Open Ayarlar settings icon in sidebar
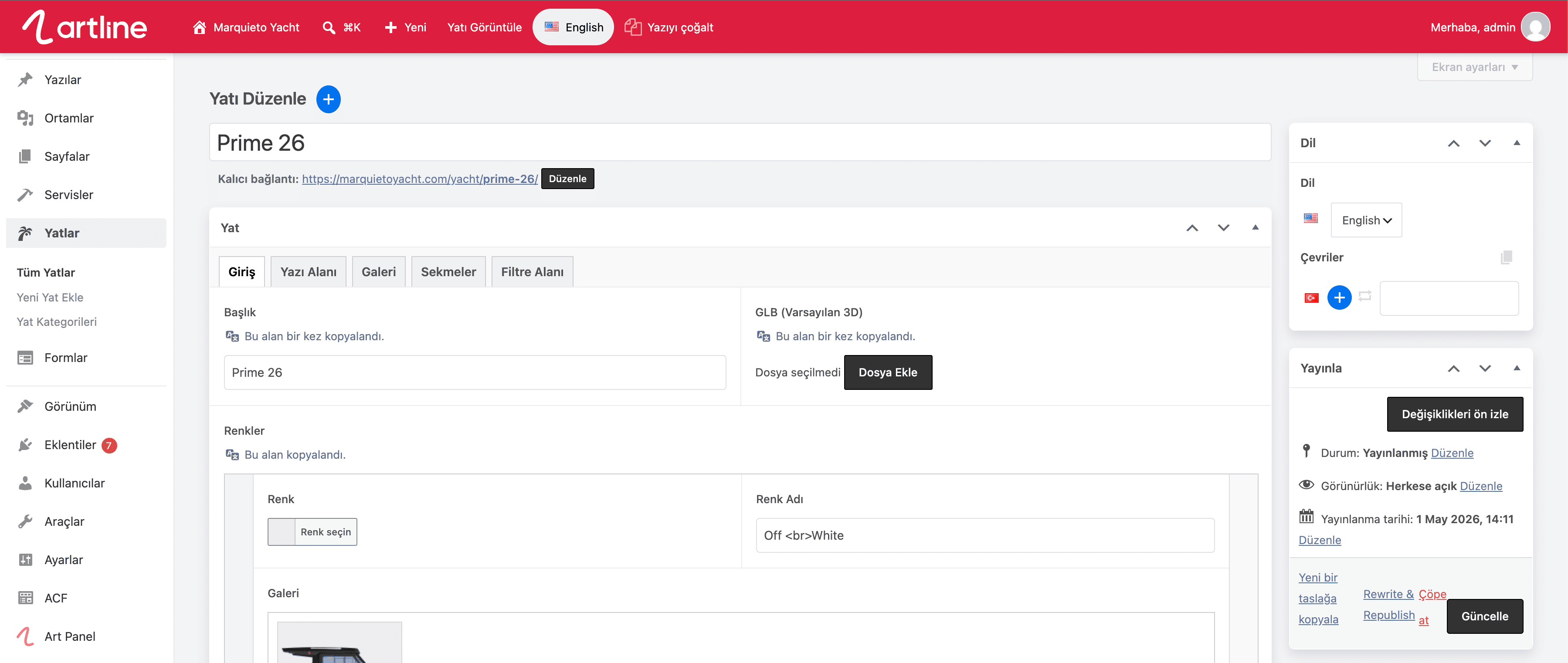Viewport: 1568px width, 663px height. tap(25, 560)
